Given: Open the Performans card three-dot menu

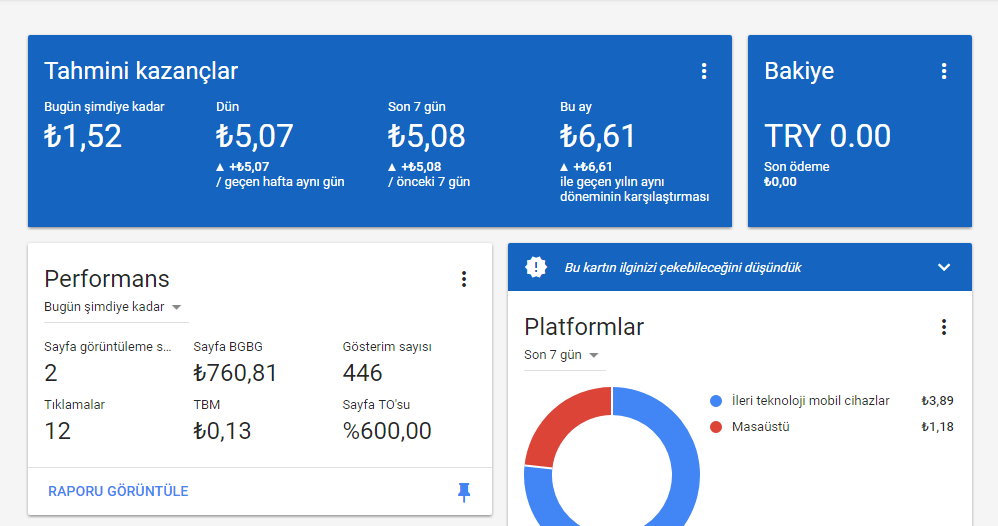Looking at the screenshot, I should [464, 279].
